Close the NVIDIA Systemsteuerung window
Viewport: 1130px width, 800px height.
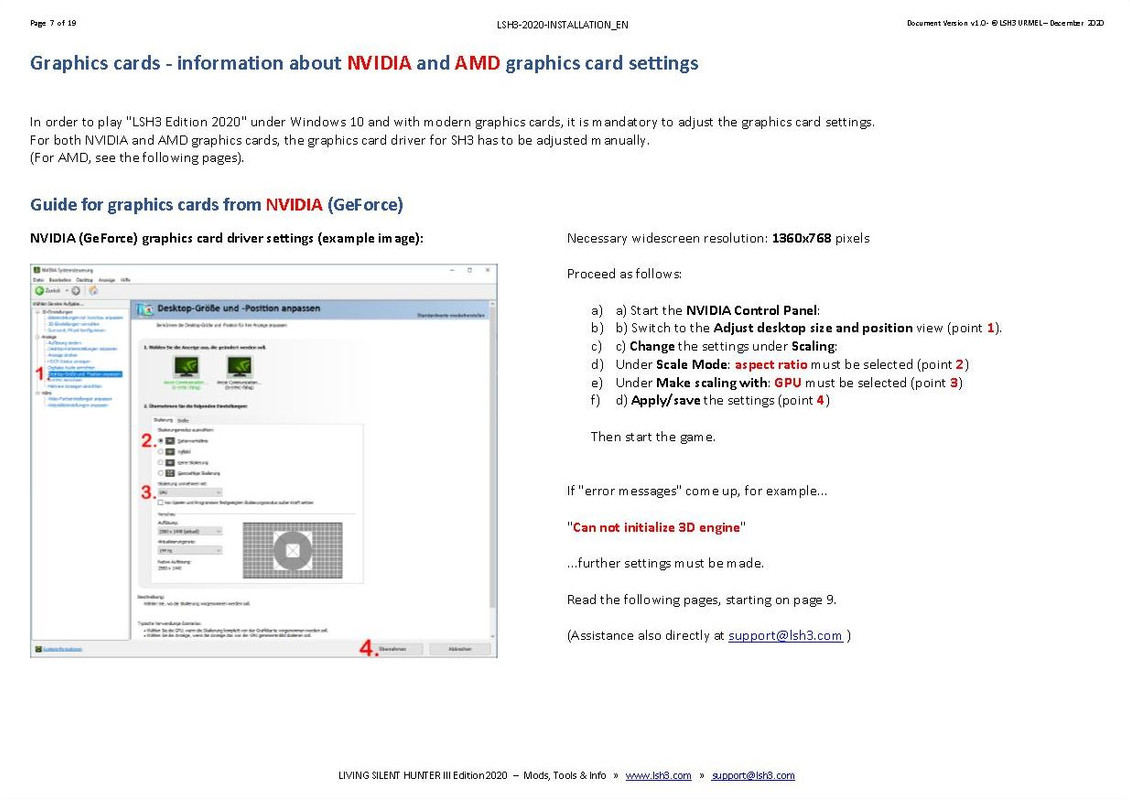(488, 270)
